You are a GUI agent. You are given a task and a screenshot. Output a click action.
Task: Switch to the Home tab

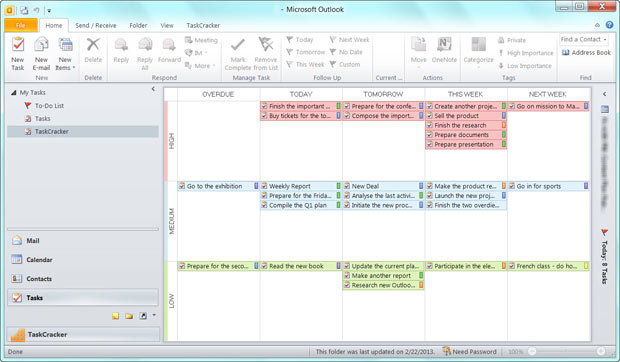tap(54, 25)
